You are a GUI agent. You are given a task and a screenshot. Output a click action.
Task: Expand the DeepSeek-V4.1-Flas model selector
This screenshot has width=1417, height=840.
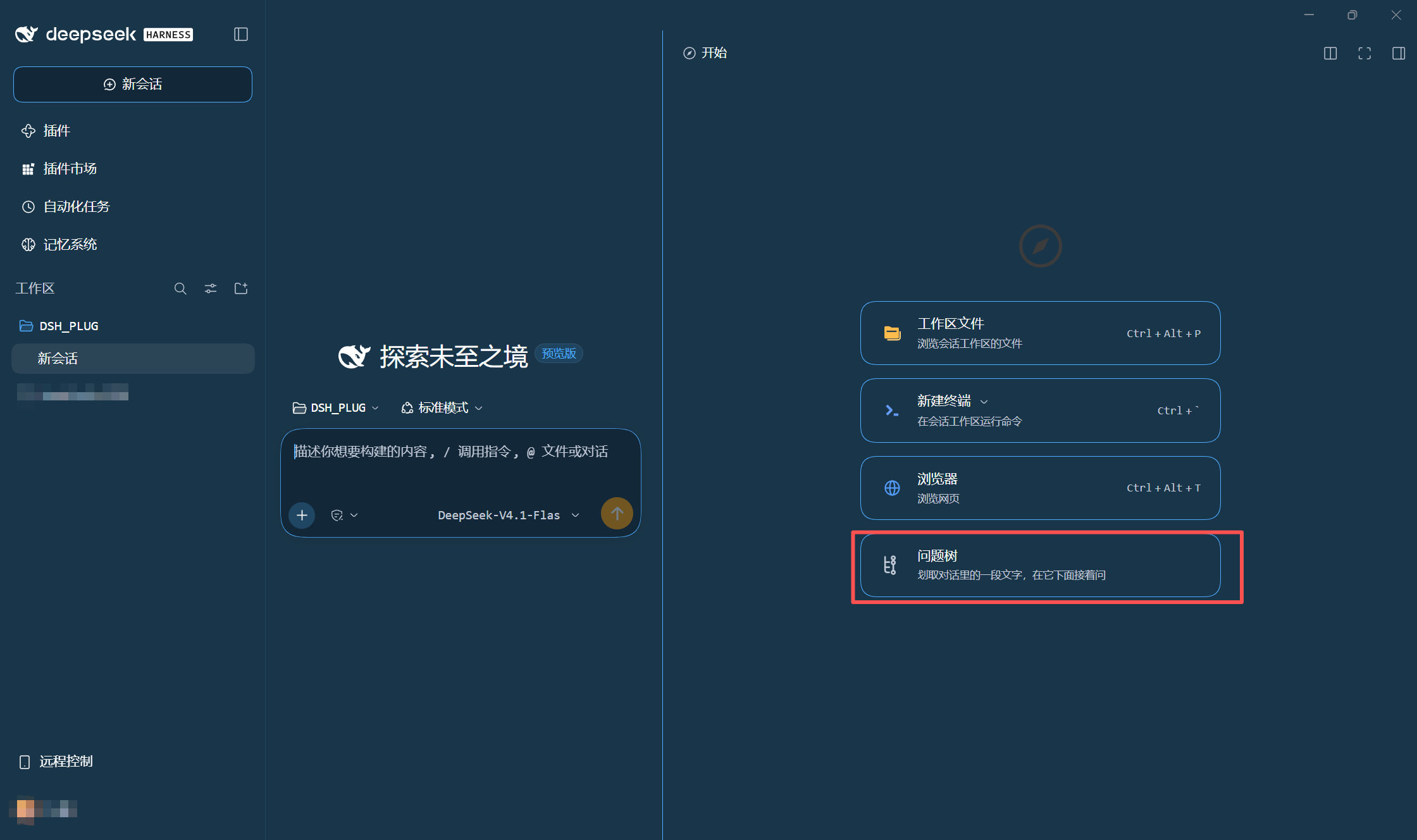pos(508,515)
